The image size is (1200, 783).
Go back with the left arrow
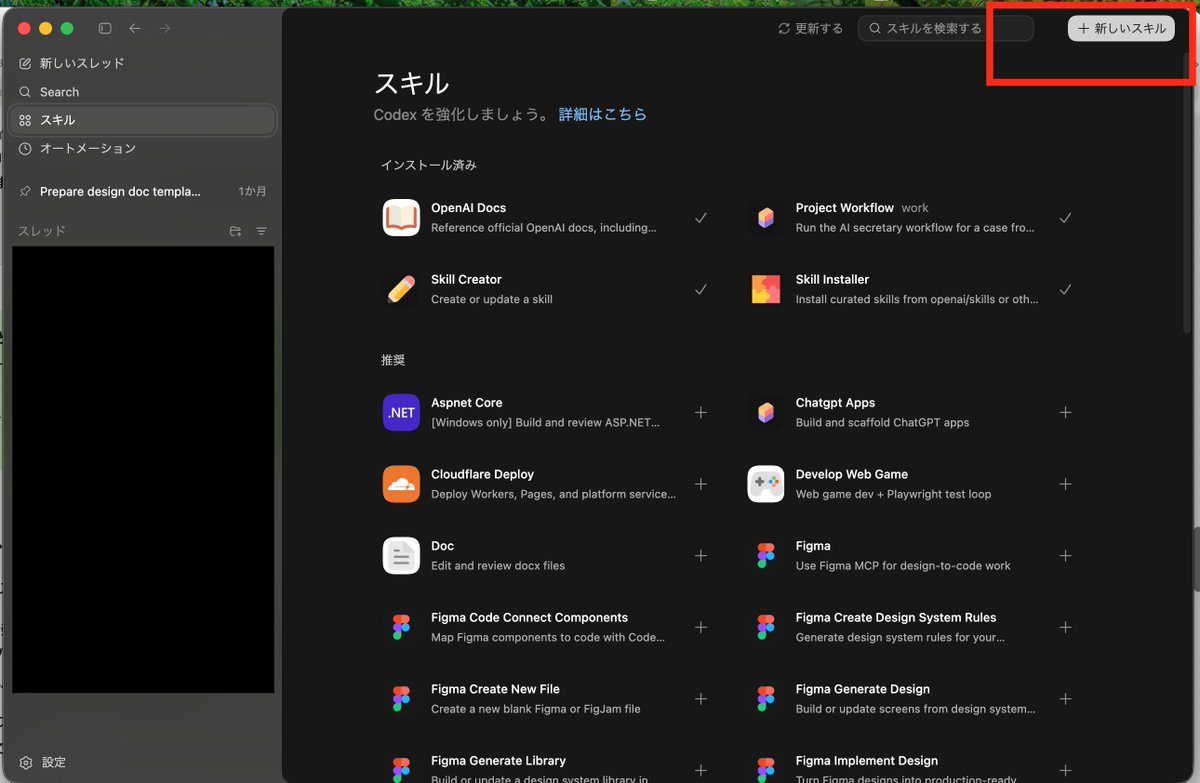click(135, 29)
